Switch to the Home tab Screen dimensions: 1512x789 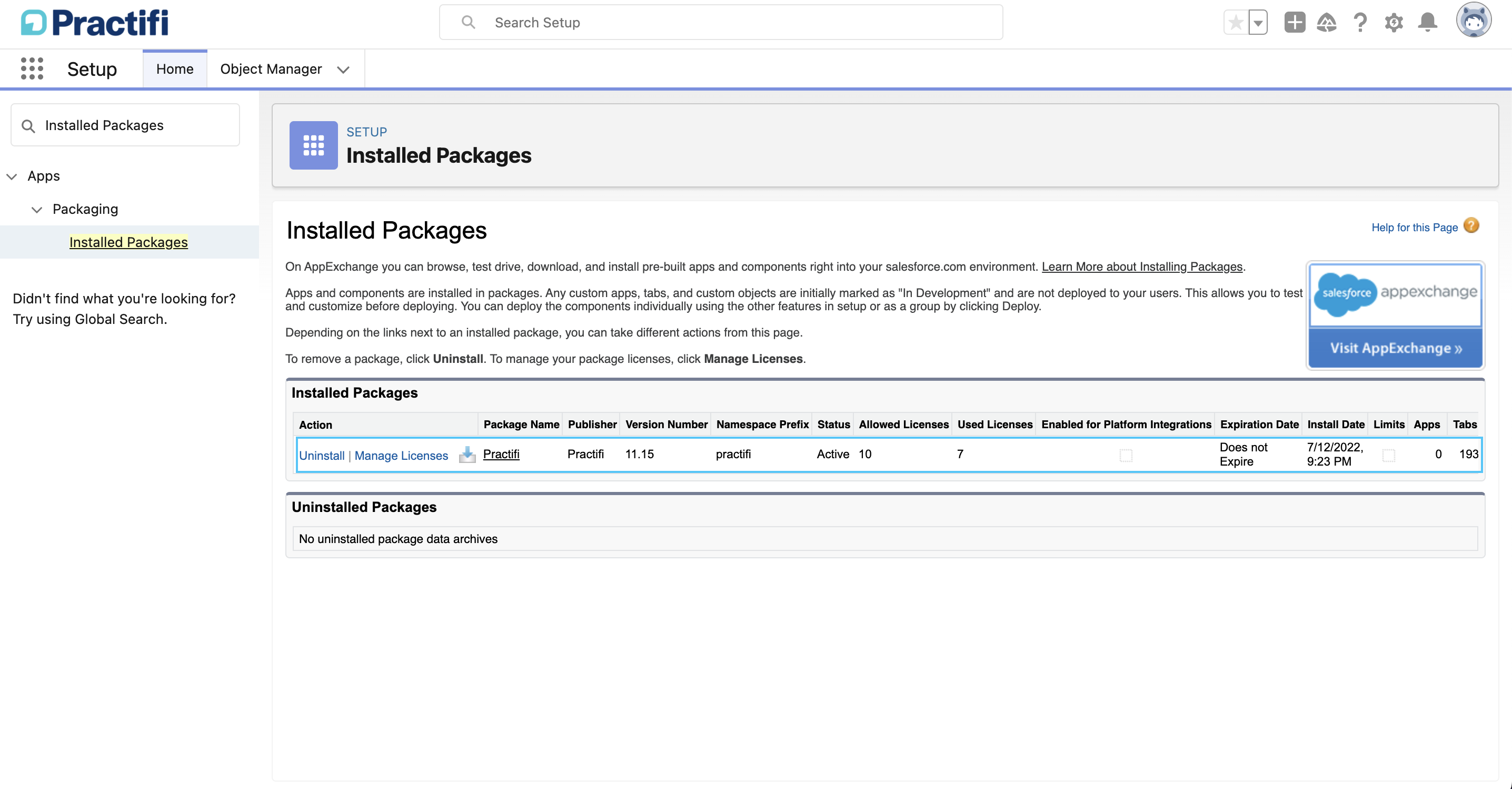coord(175,70)
